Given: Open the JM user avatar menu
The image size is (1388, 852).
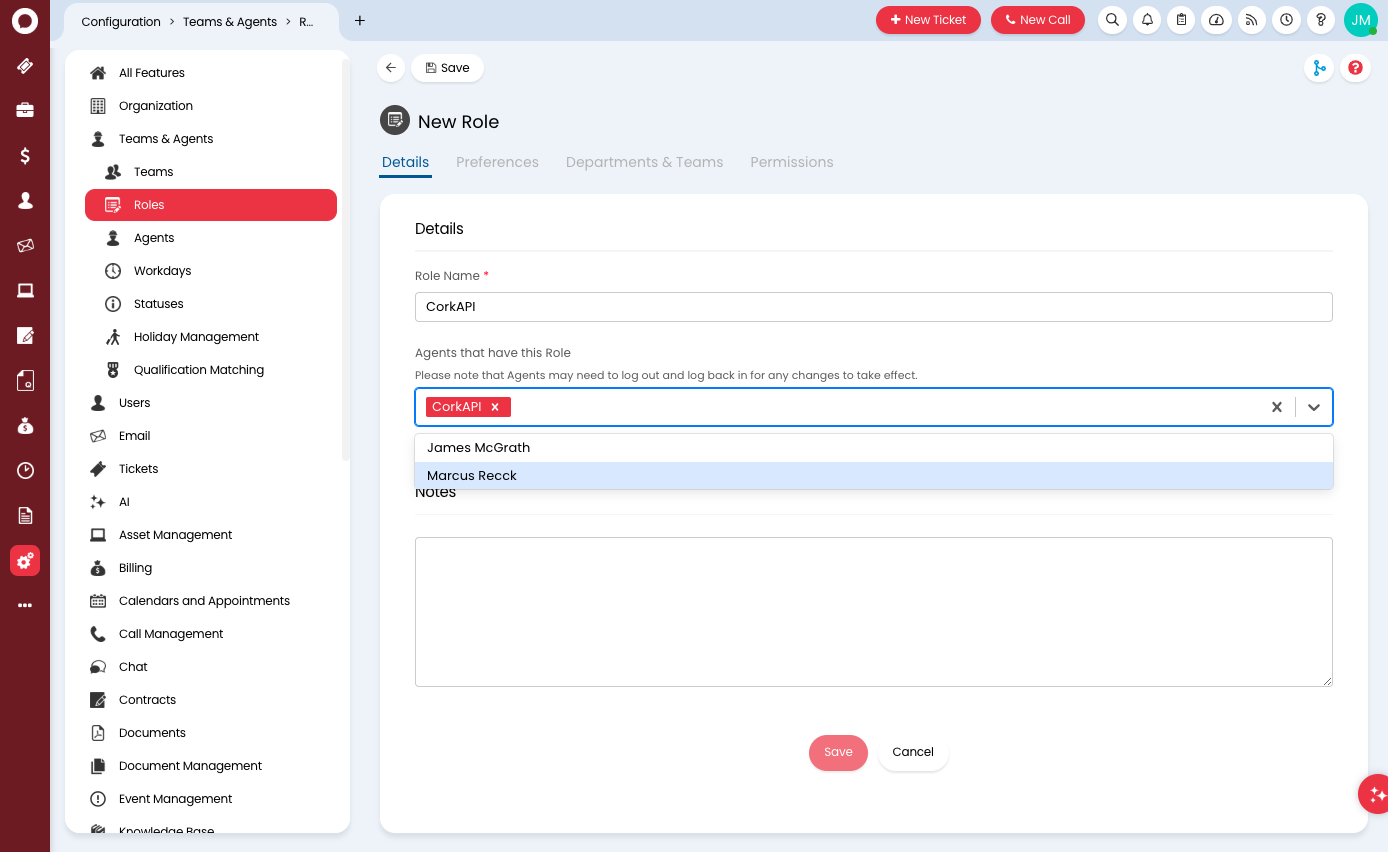Looking at the screenshot, I should coord(1361,20).
